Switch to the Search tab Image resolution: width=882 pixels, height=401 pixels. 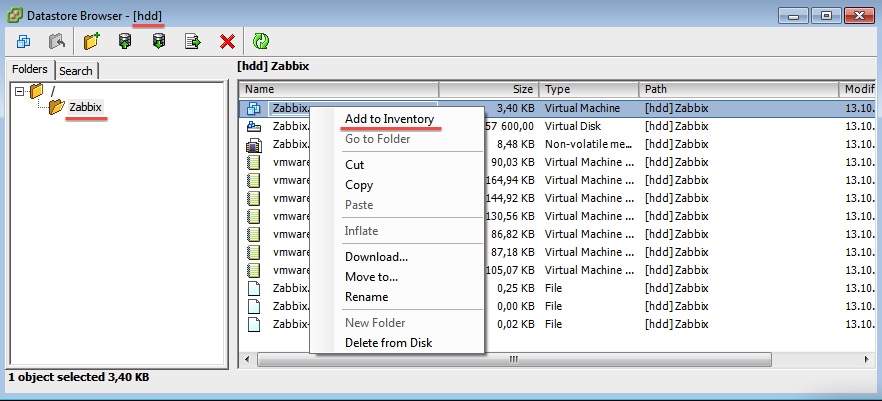(x=75, y=70)
